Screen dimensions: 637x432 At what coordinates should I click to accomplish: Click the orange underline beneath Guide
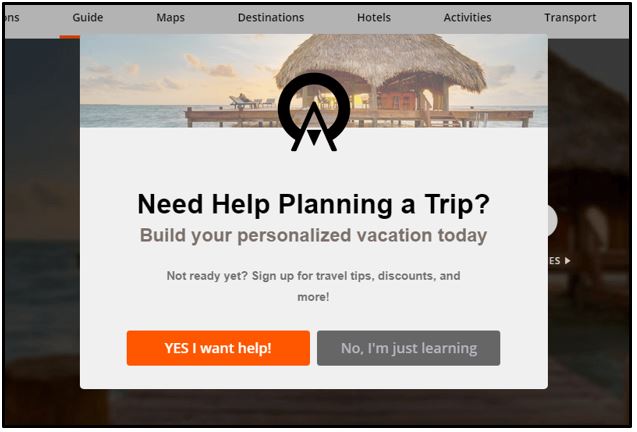[69, 37]
